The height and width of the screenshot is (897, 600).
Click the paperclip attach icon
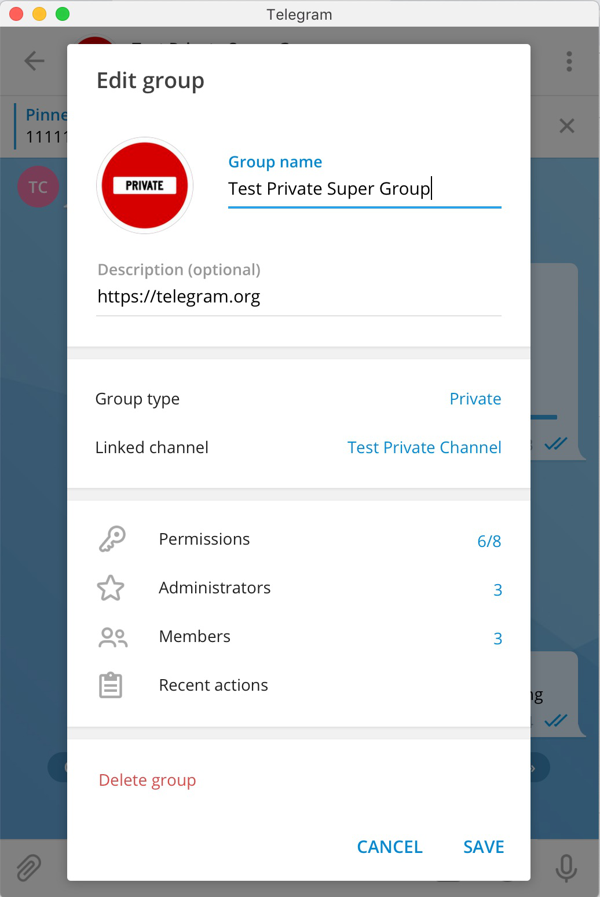click(29, 868)
